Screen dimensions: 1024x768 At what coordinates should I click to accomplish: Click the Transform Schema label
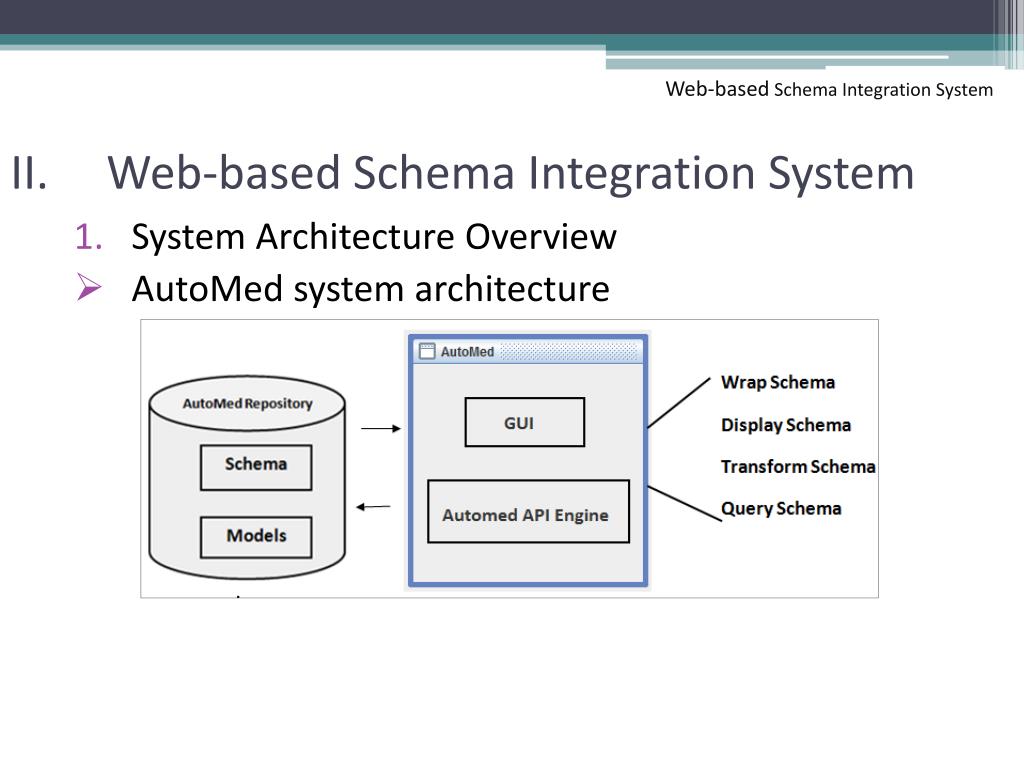point(798,467)
